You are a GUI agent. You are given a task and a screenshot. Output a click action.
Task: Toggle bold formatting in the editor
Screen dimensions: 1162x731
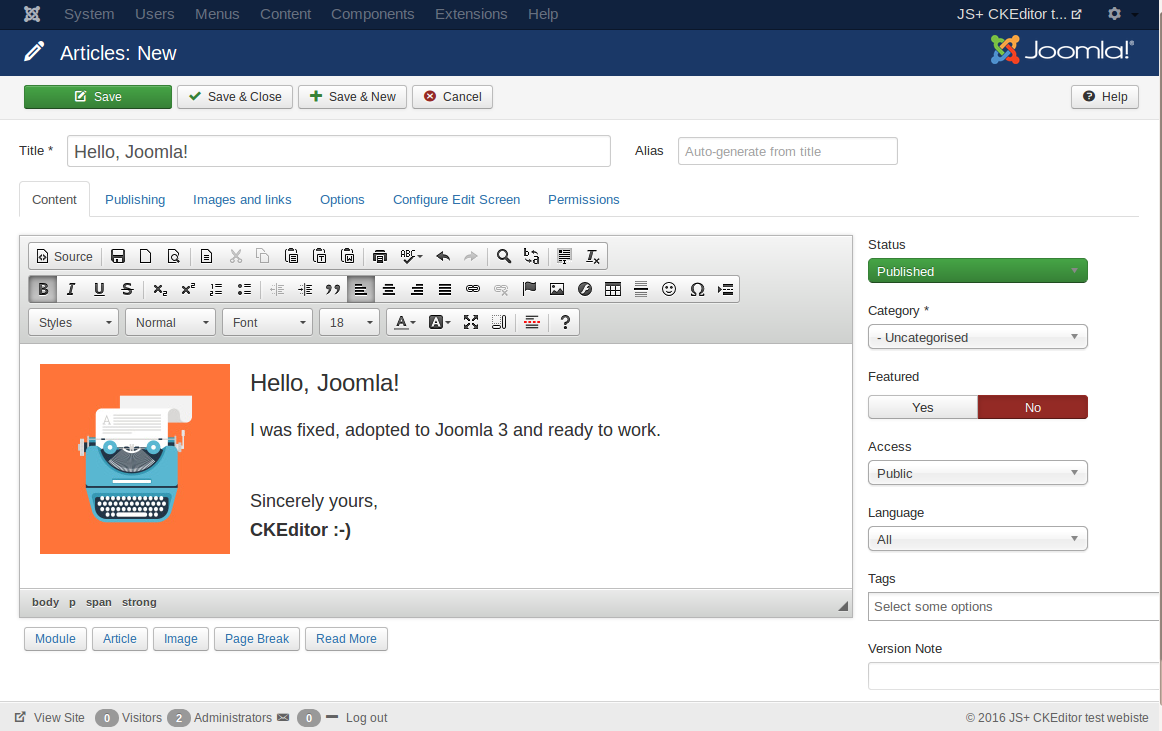click(x=43, y=290)
